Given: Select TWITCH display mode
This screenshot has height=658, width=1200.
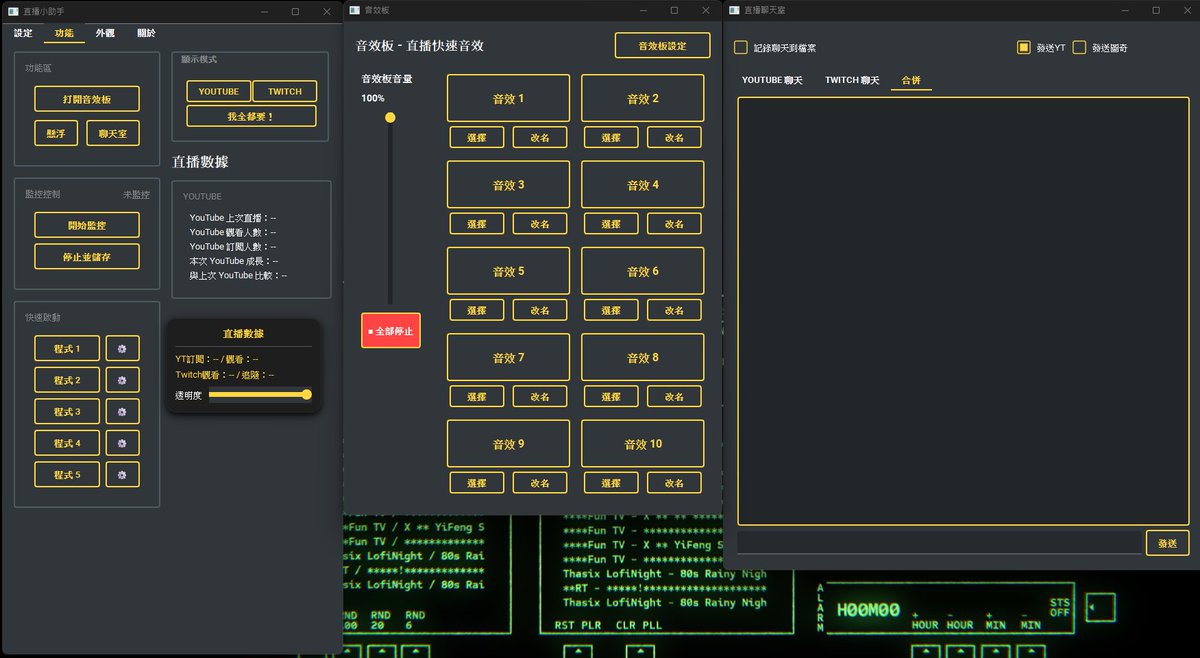Looking at the screenshot, I should click(x=284, y=91).
